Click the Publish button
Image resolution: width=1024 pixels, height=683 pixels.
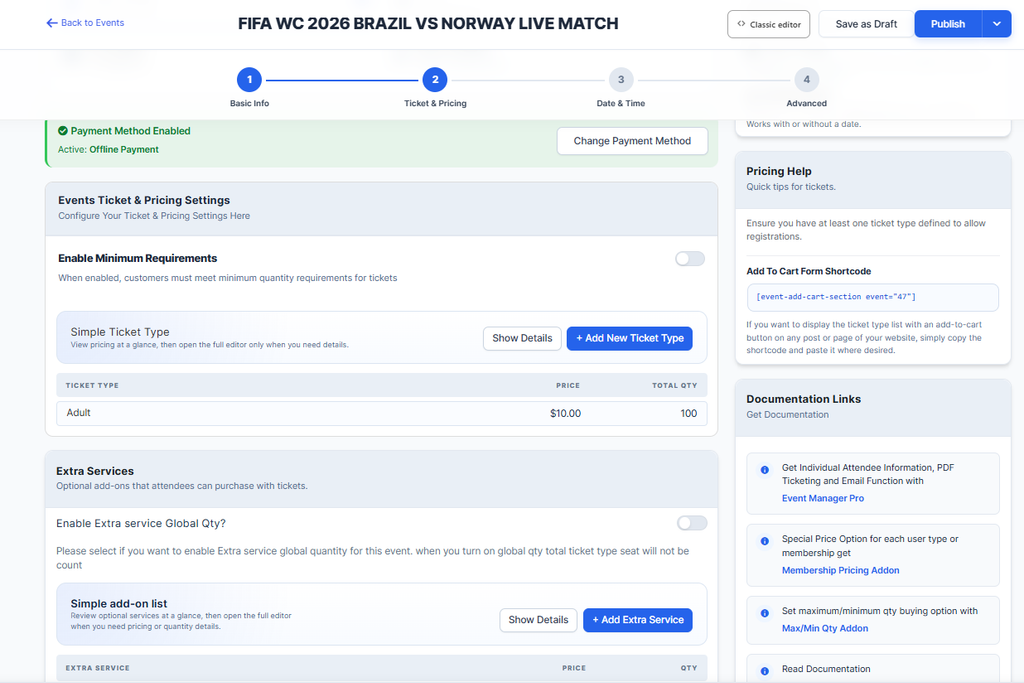tap(948, 24)
